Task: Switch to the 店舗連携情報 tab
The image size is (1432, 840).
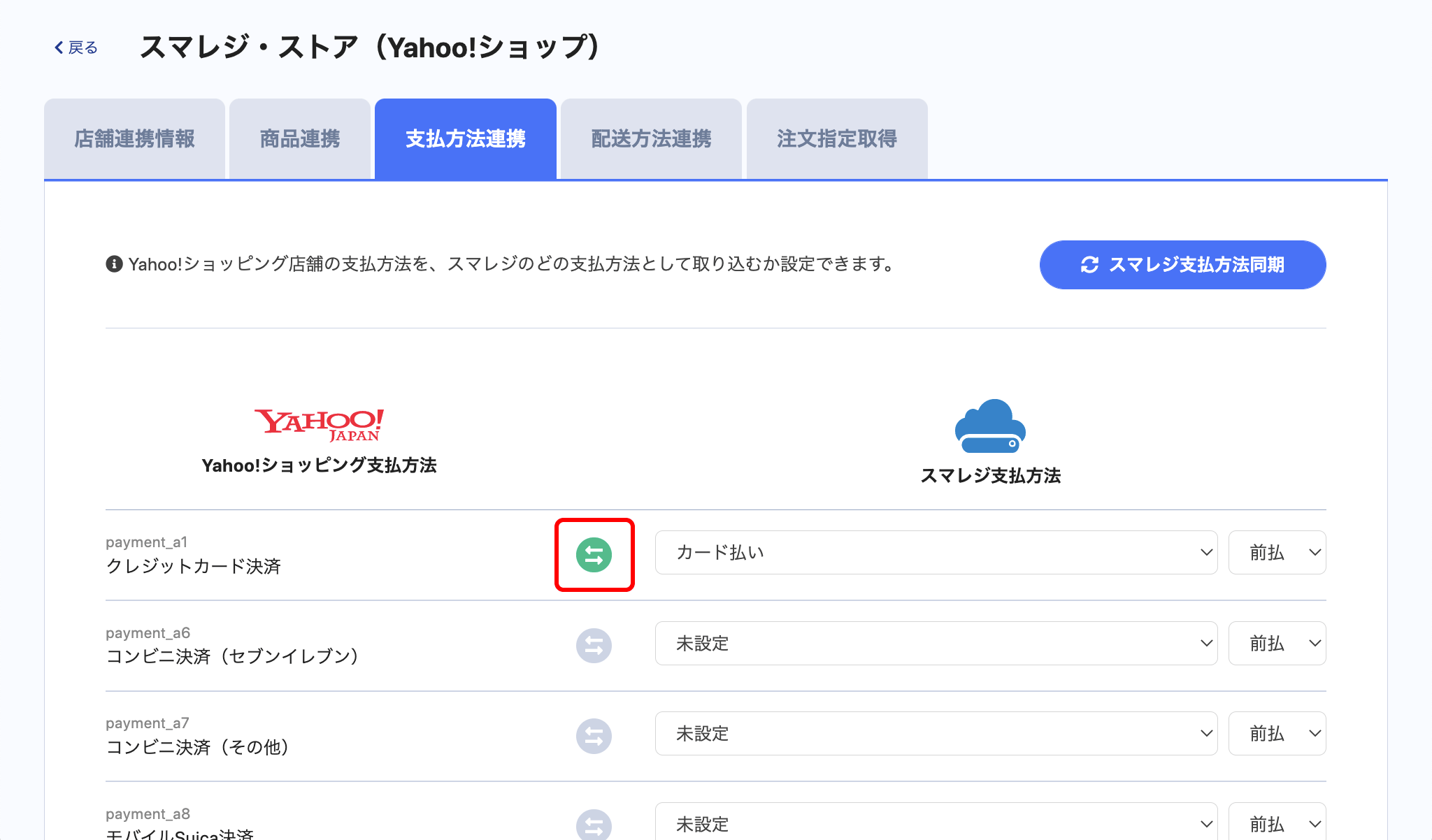Action: (134, 139)
